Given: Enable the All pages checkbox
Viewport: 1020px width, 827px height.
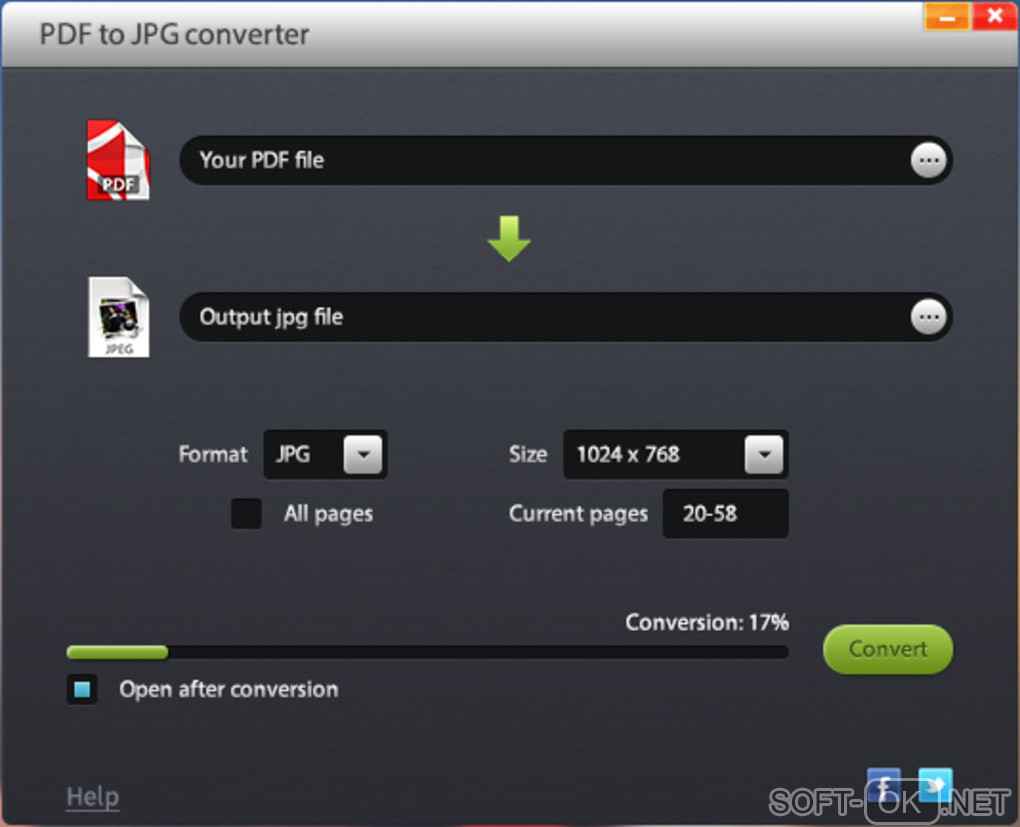Looking at the screenshot, I should click(247, 513).
